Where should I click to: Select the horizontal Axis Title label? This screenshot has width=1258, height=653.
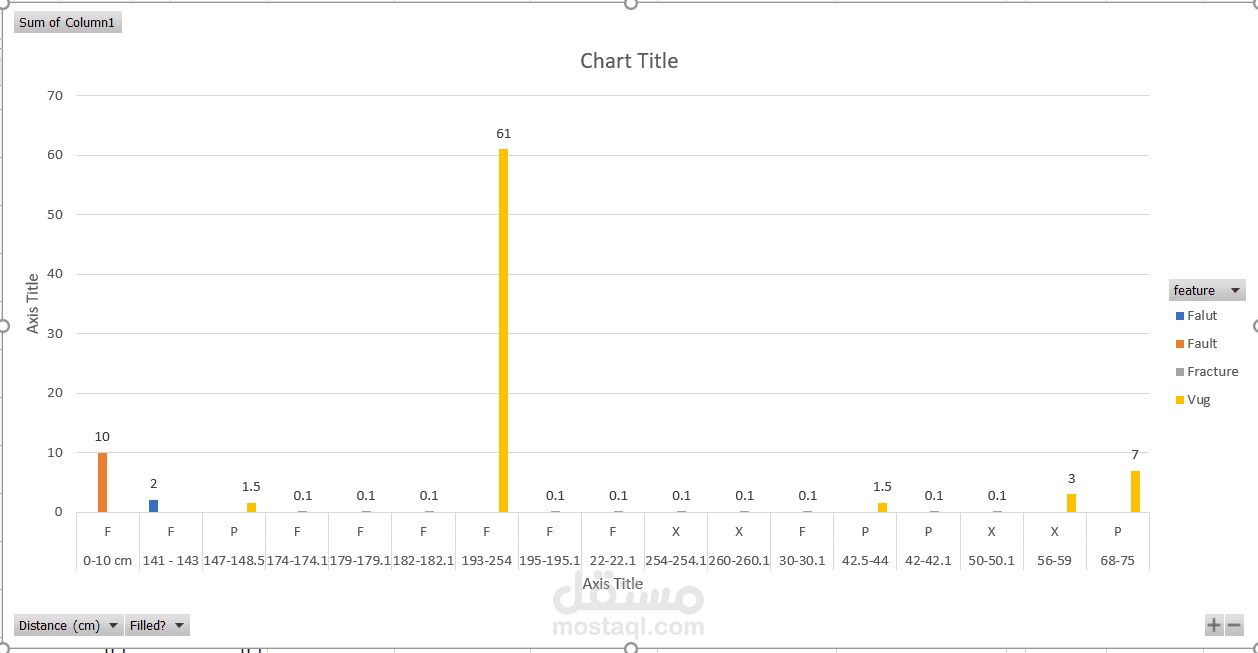point(613,584)
